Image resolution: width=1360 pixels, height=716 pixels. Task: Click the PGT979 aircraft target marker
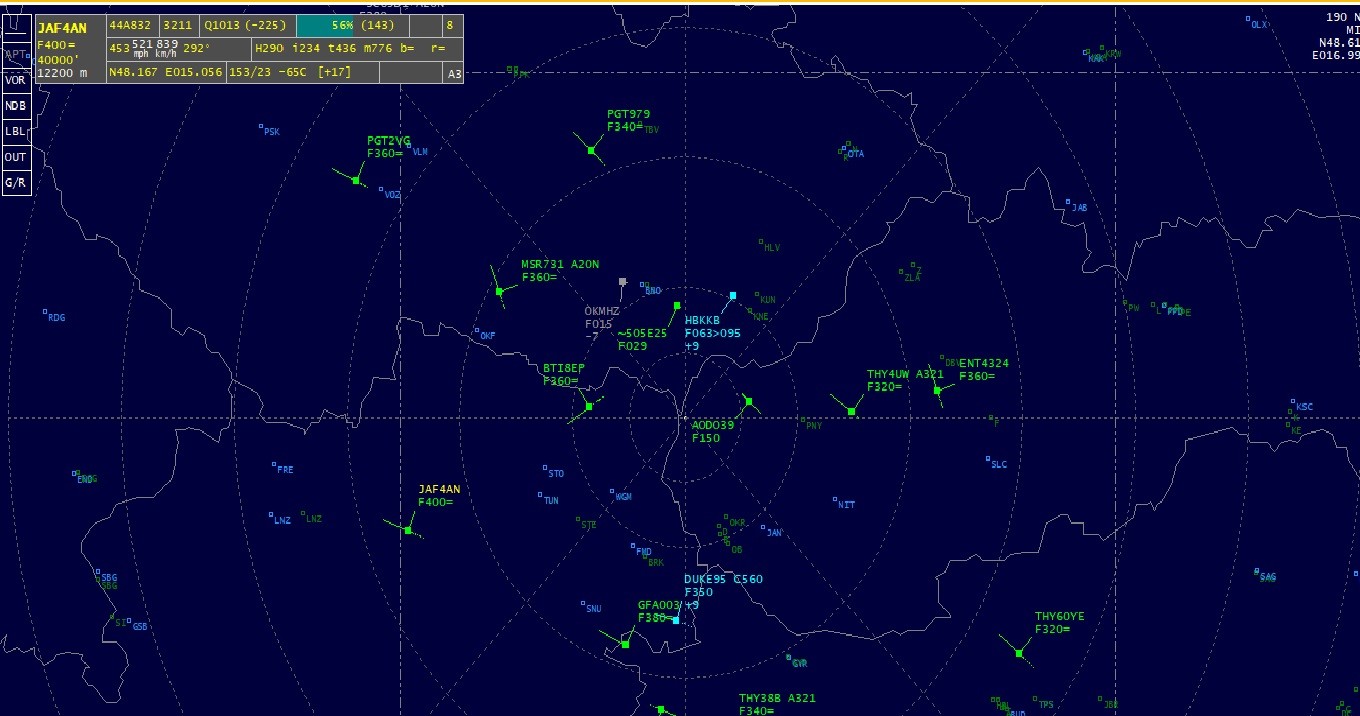coord(592,151)
